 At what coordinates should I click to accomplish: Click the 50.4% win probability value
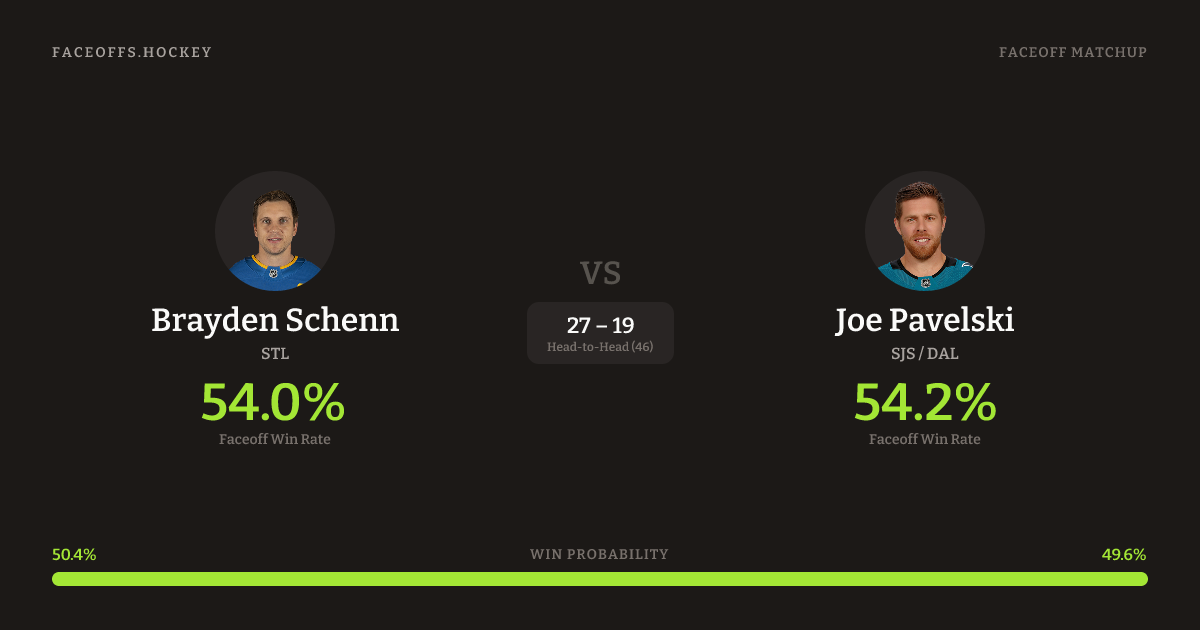tap(74, 554)
